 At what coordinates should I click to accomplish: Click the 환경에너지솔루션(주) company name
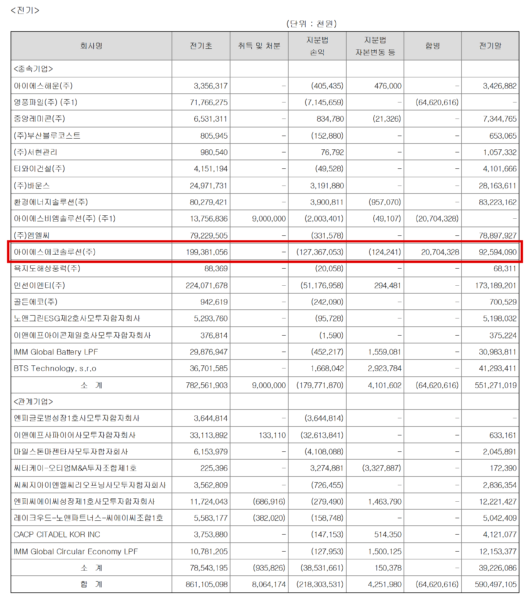click(51, 202)
